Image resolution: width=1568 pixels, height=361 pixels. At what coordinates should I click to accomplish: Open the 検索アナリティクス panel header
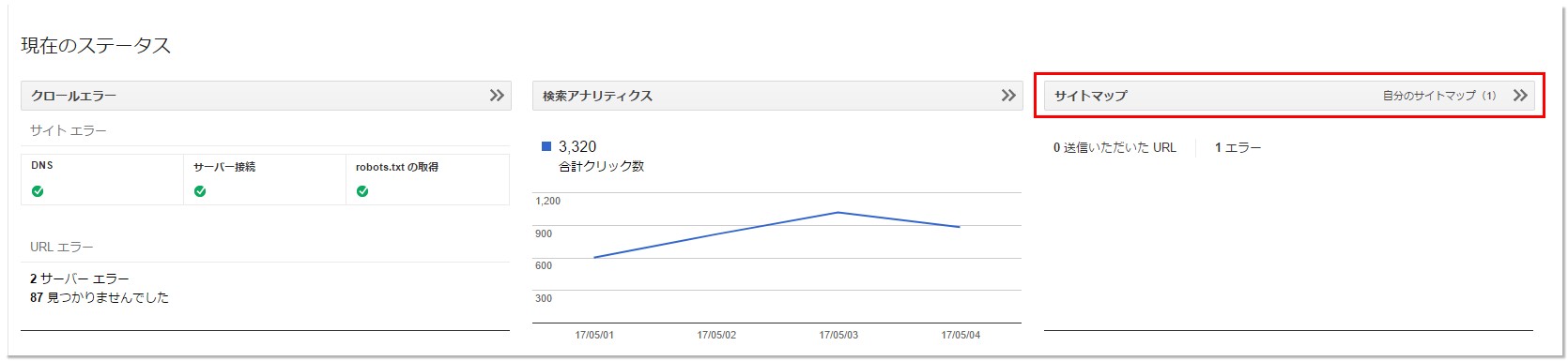pyautogui.click(x=777, y=96)
